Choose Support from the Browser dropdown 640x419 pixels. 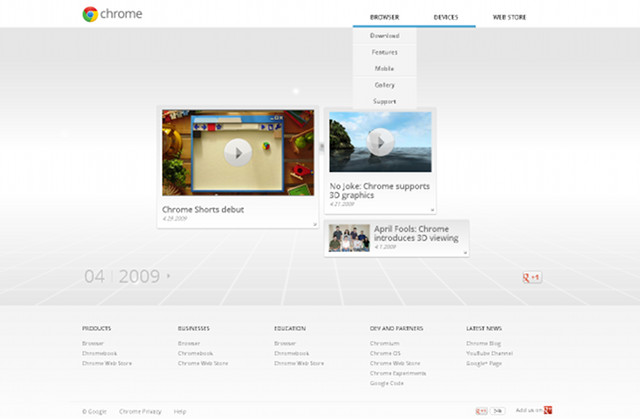384,101
